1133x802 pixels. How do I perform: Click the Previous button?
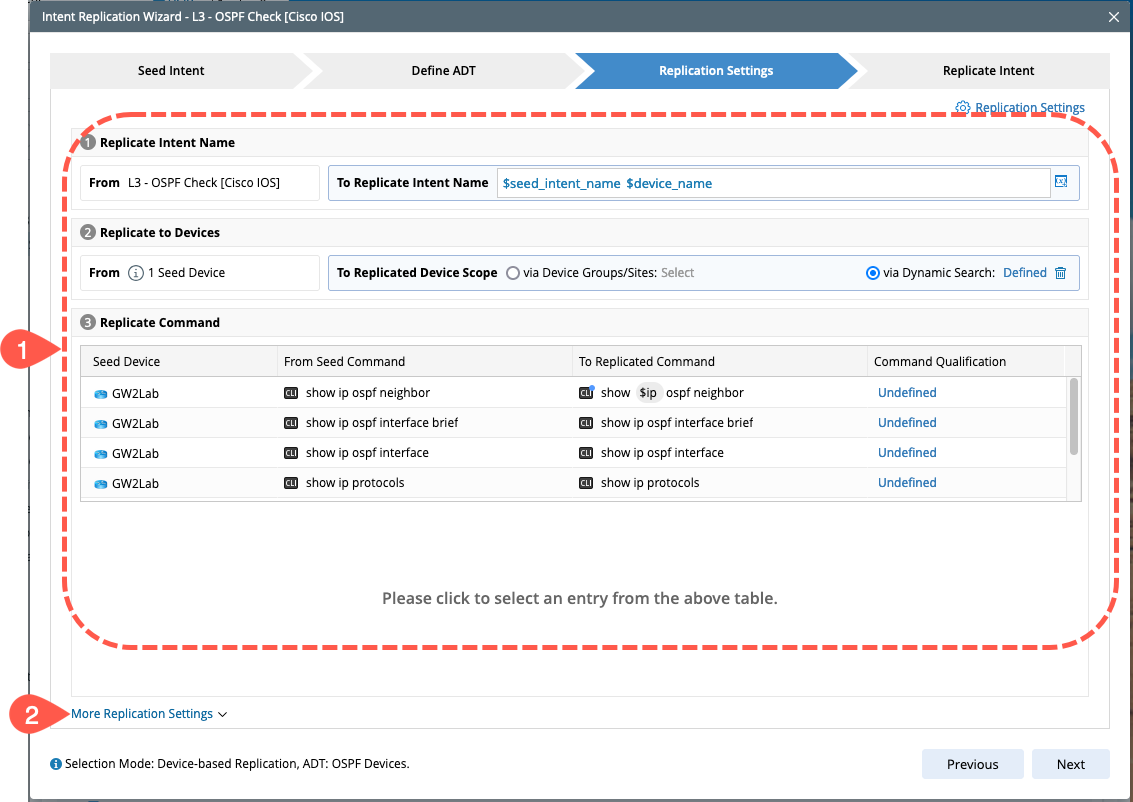click(972, 764)
